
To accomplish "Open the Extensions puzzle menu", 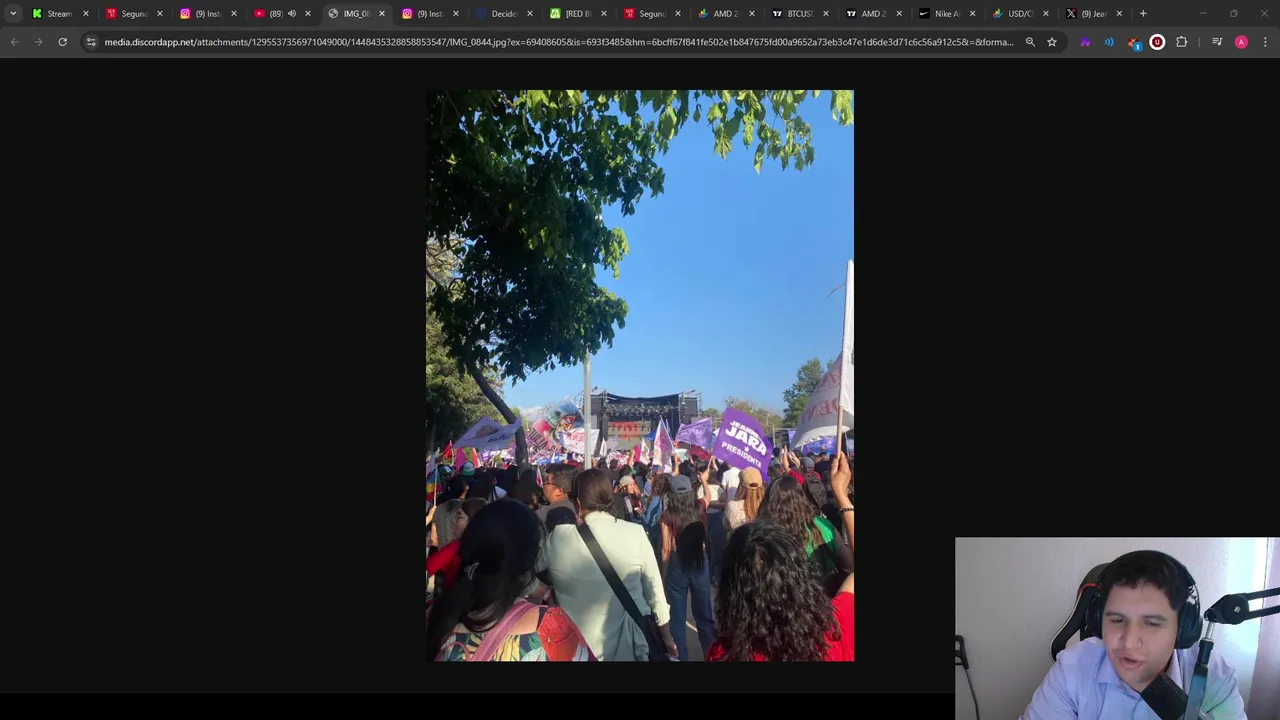I will coord(1182,42).
